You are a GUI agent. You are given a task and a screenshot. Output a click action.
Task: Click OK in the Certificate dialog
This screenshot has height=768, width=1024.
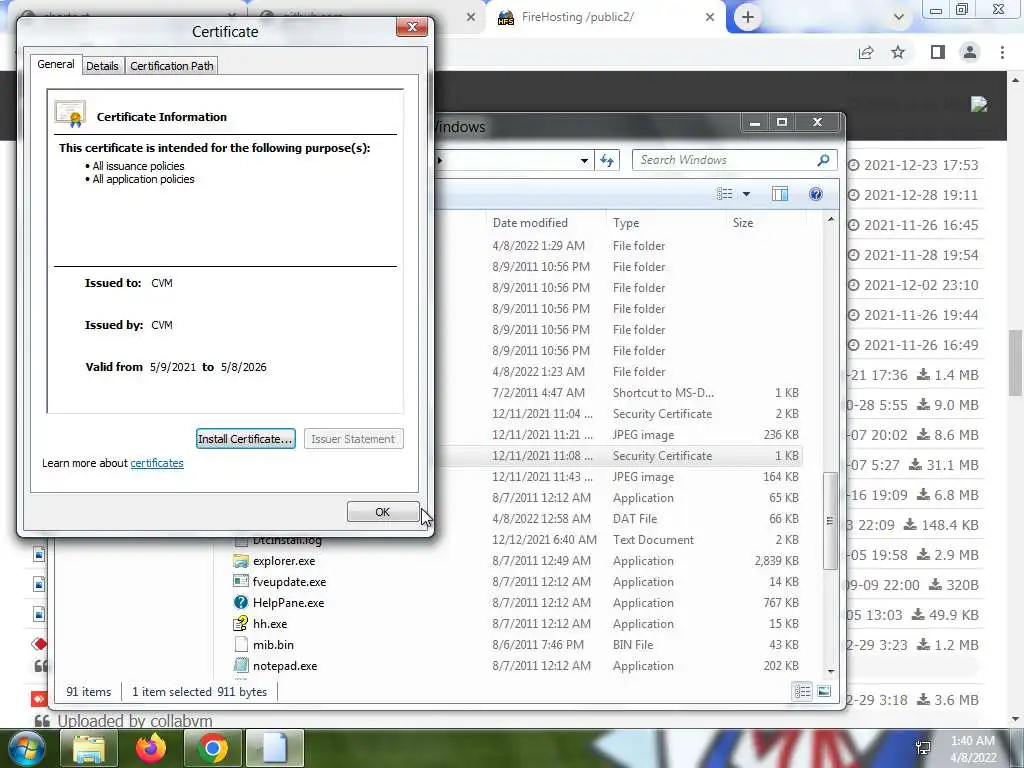pyautogui.click(x=383, y=512)
